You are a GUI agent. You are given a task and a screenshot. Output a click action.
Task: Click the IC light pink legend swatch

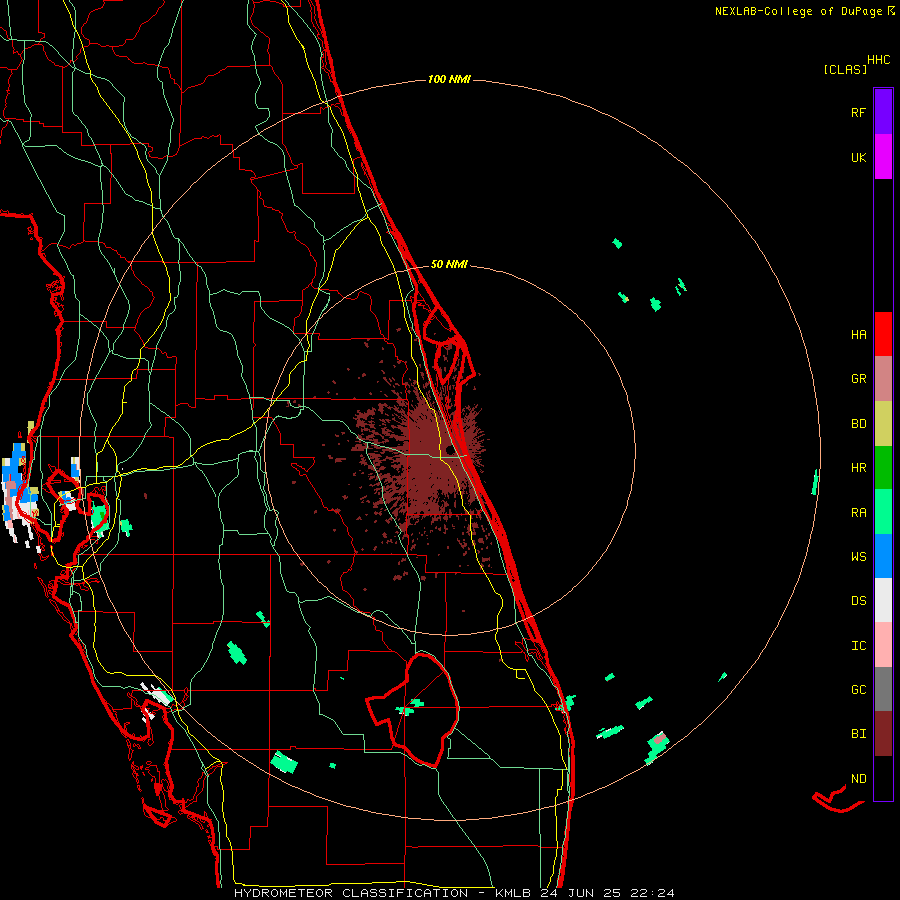883,645
